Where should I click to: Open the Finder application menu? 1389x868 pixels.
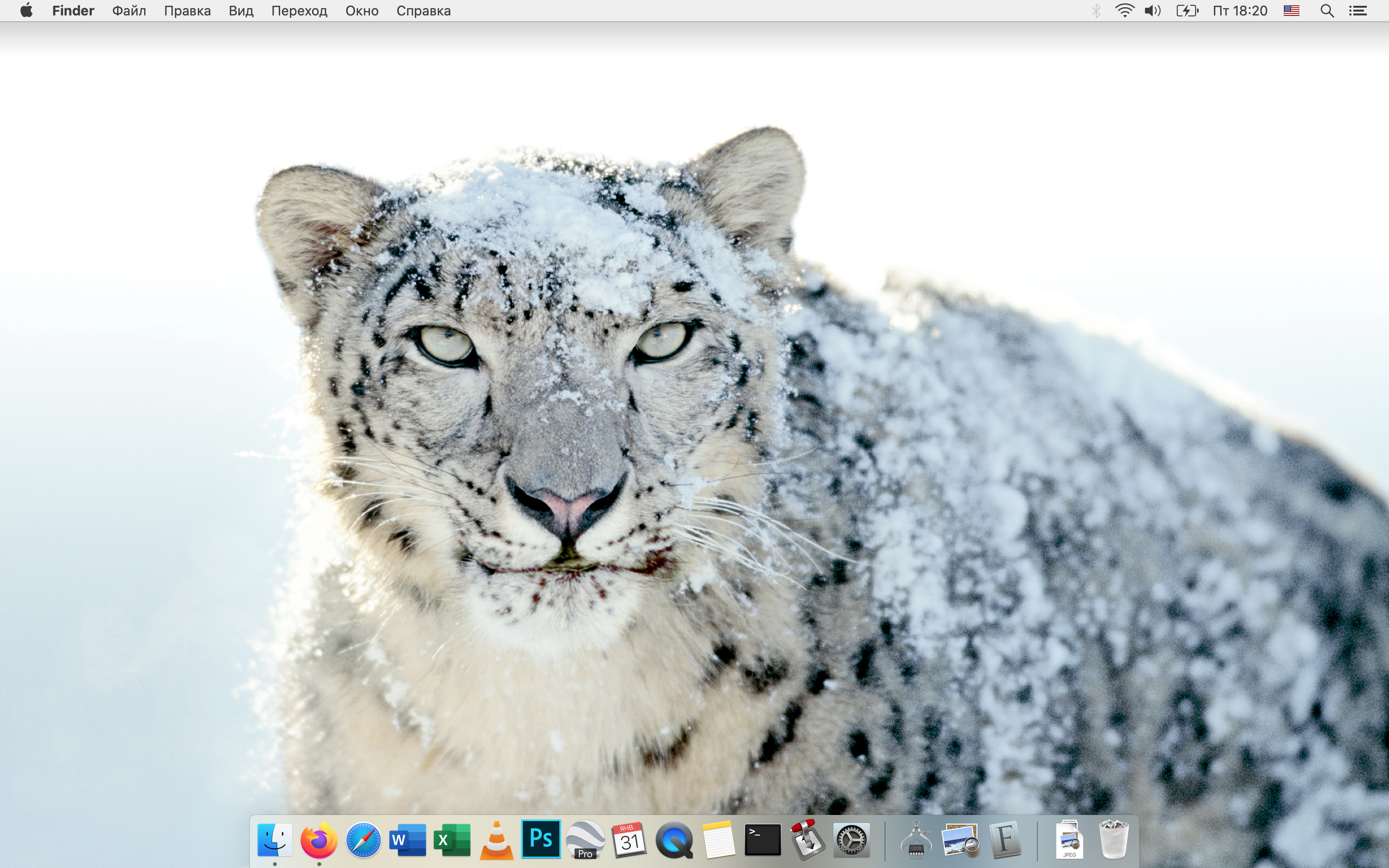(73, 10)
